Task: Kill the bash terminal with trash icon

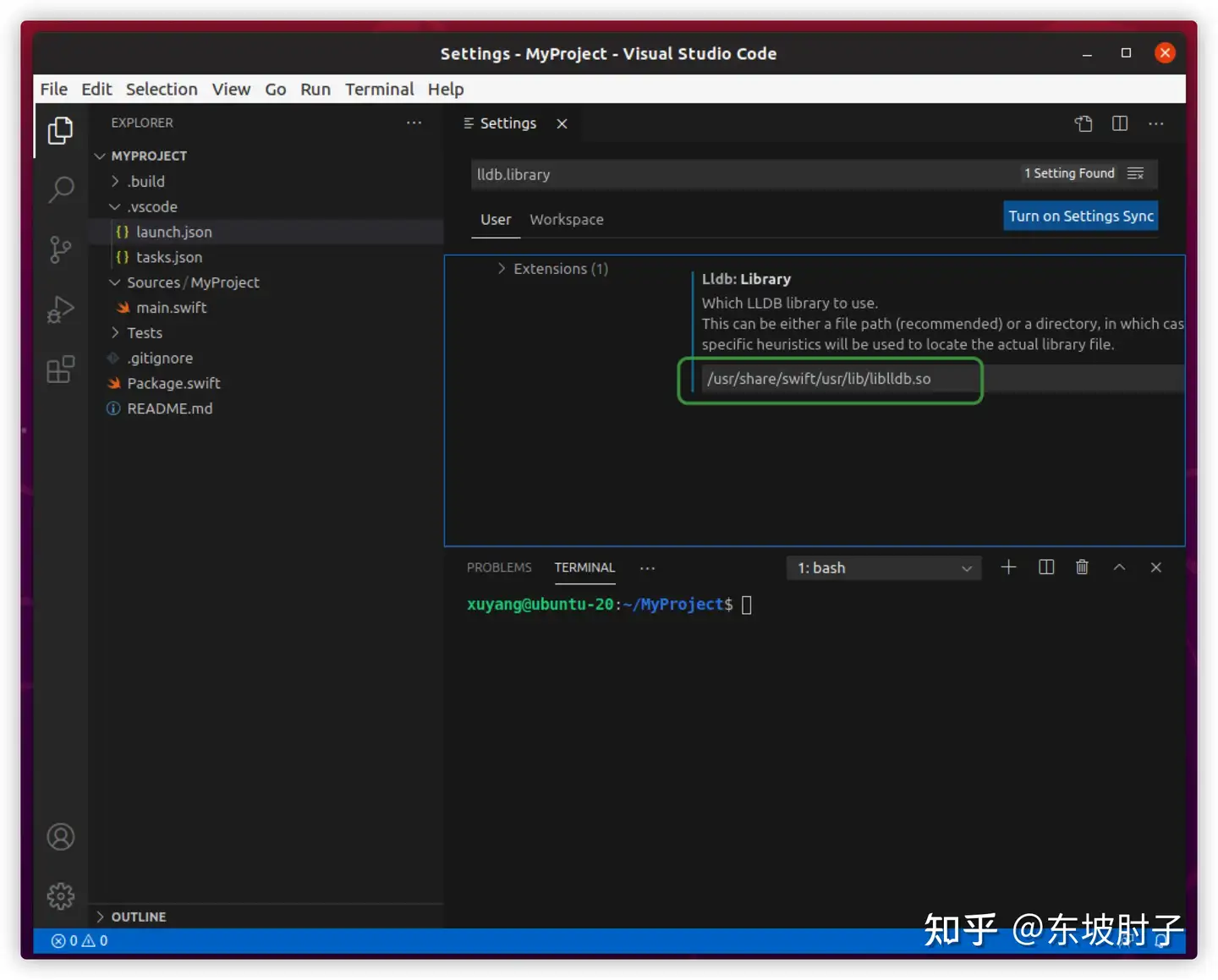Action: [x=1082, y=567]
